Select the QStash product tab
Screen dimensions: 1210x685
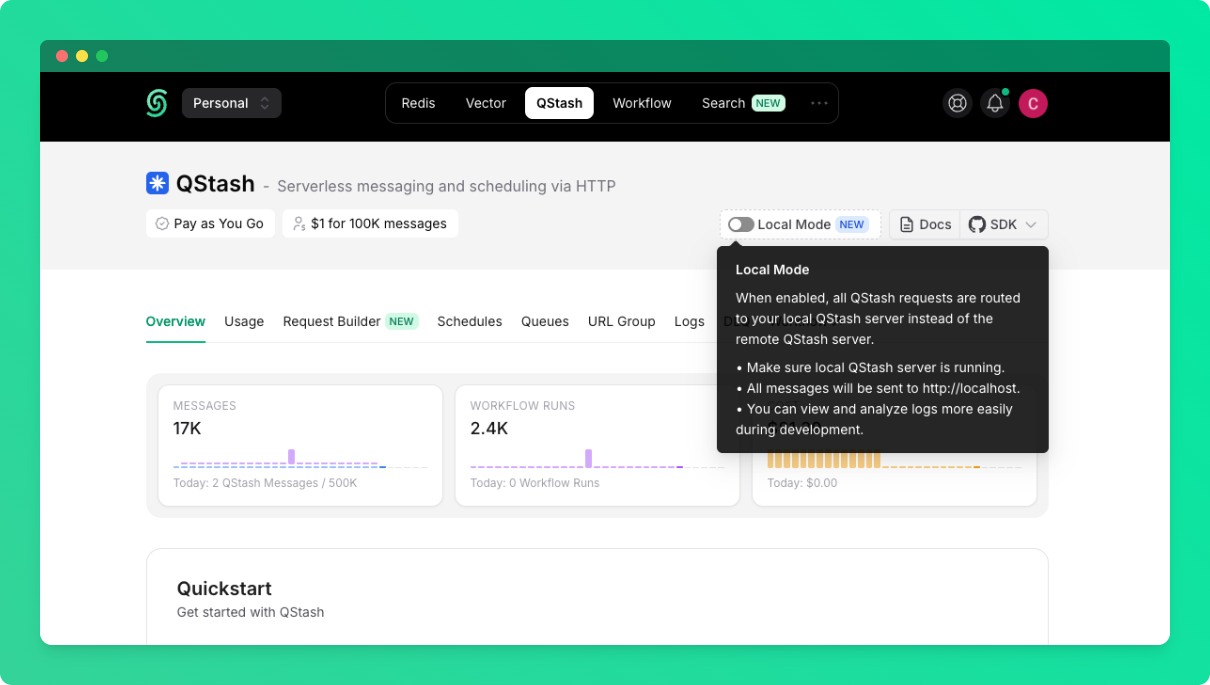(x=559, y=103)
